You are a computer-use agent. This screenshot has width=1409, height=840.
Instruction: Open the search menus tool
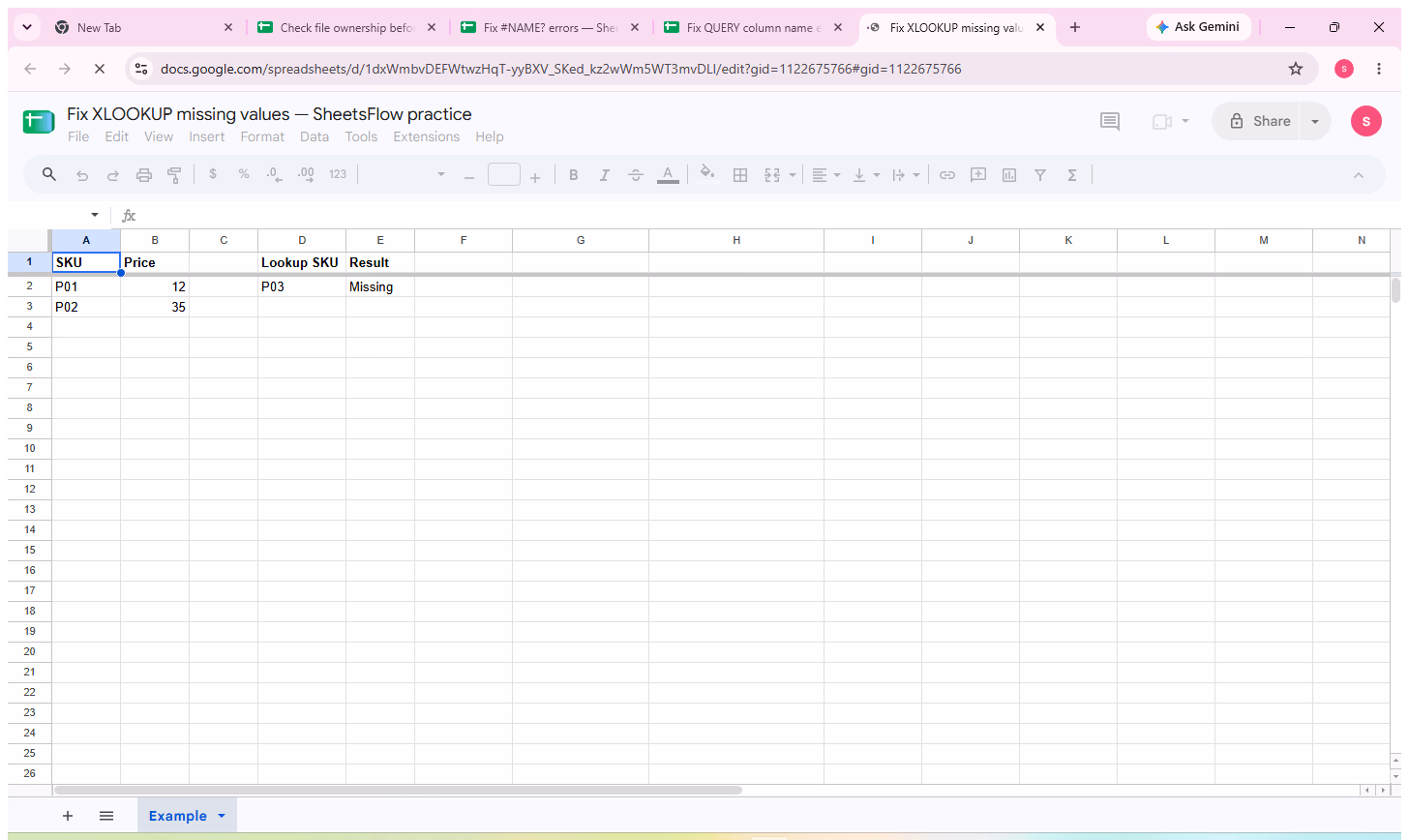pyautogui.click(x=49, y=175)
